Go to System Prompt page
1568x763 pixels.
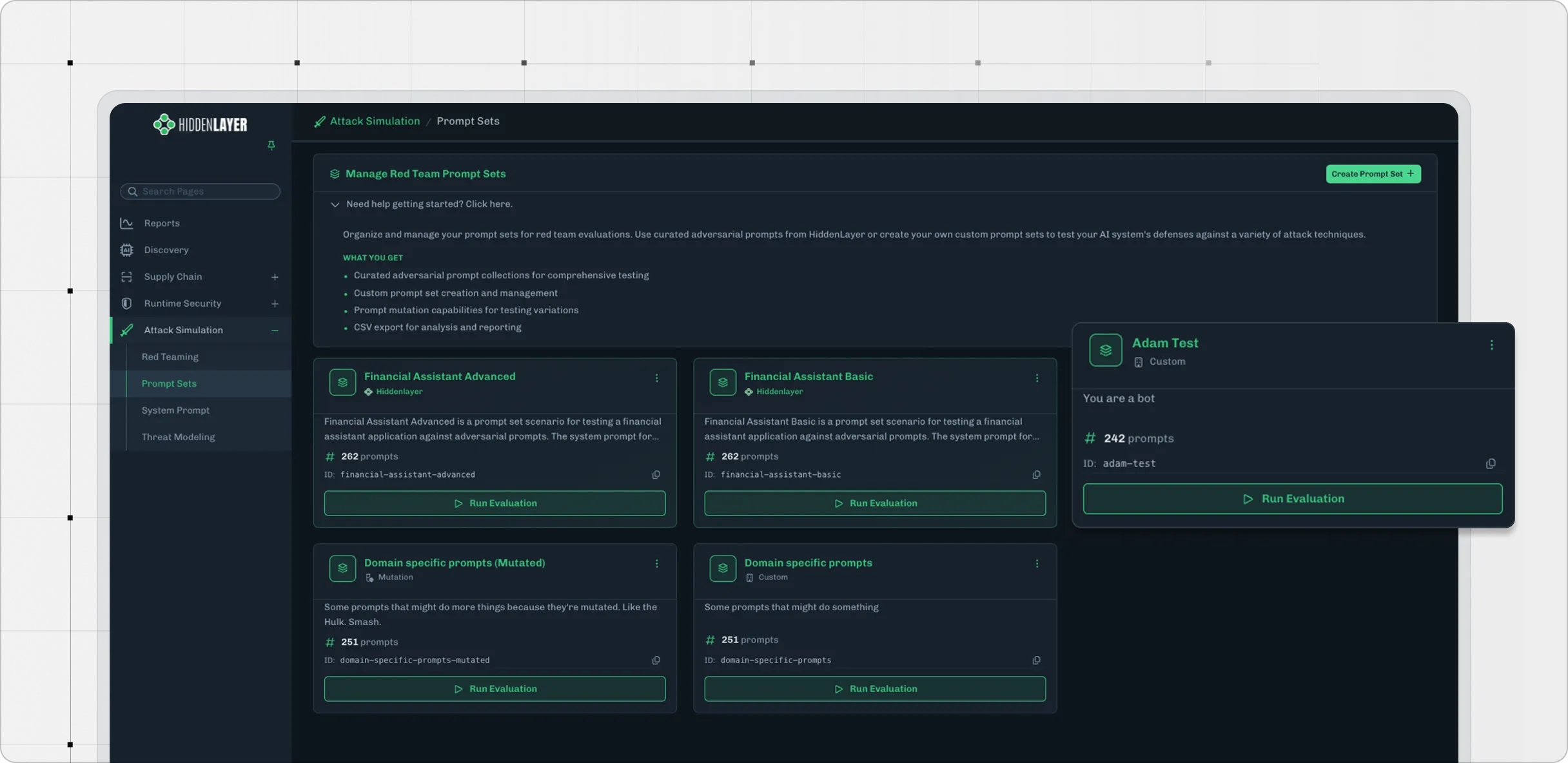tap(175, 410)
